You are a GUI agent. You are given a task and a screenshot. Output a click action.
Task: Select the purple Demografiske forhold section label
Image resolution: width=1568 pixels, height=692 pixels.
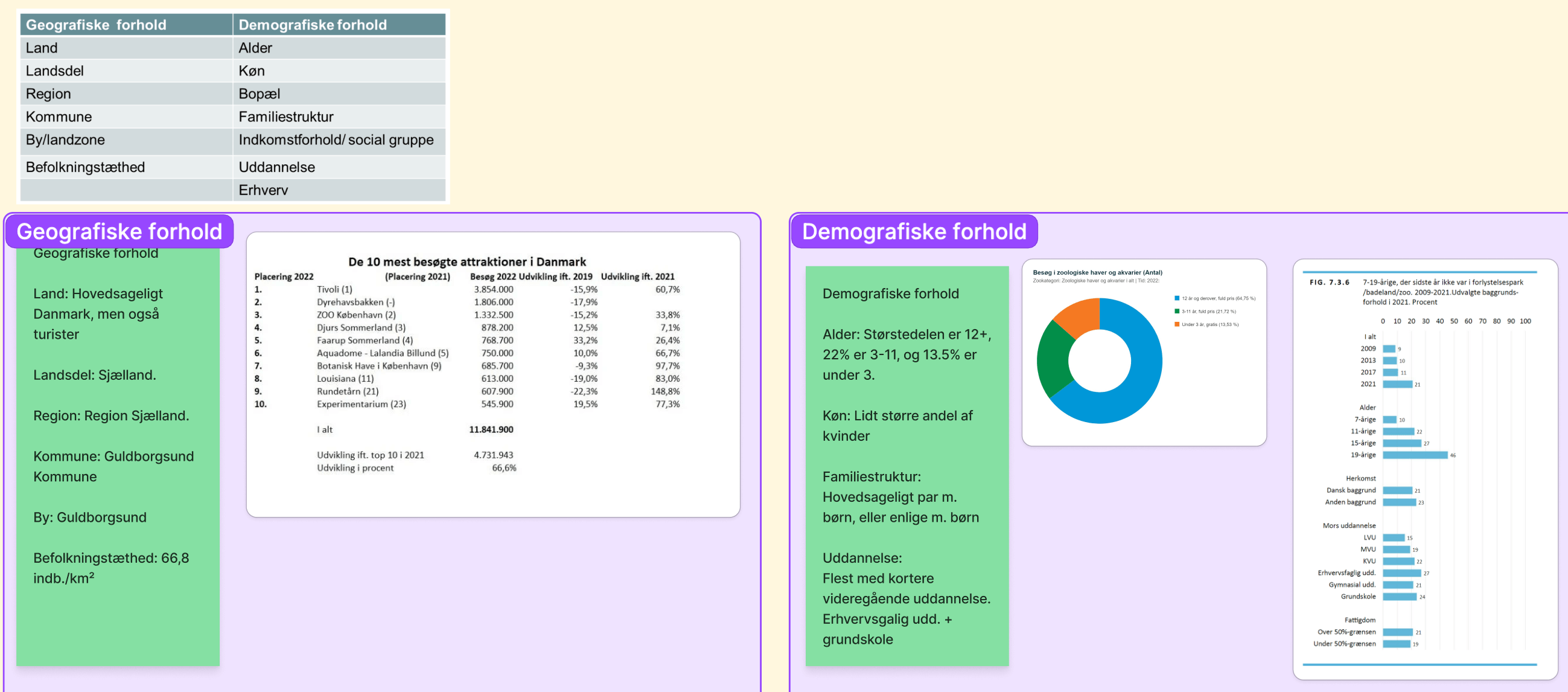point(914,231)
